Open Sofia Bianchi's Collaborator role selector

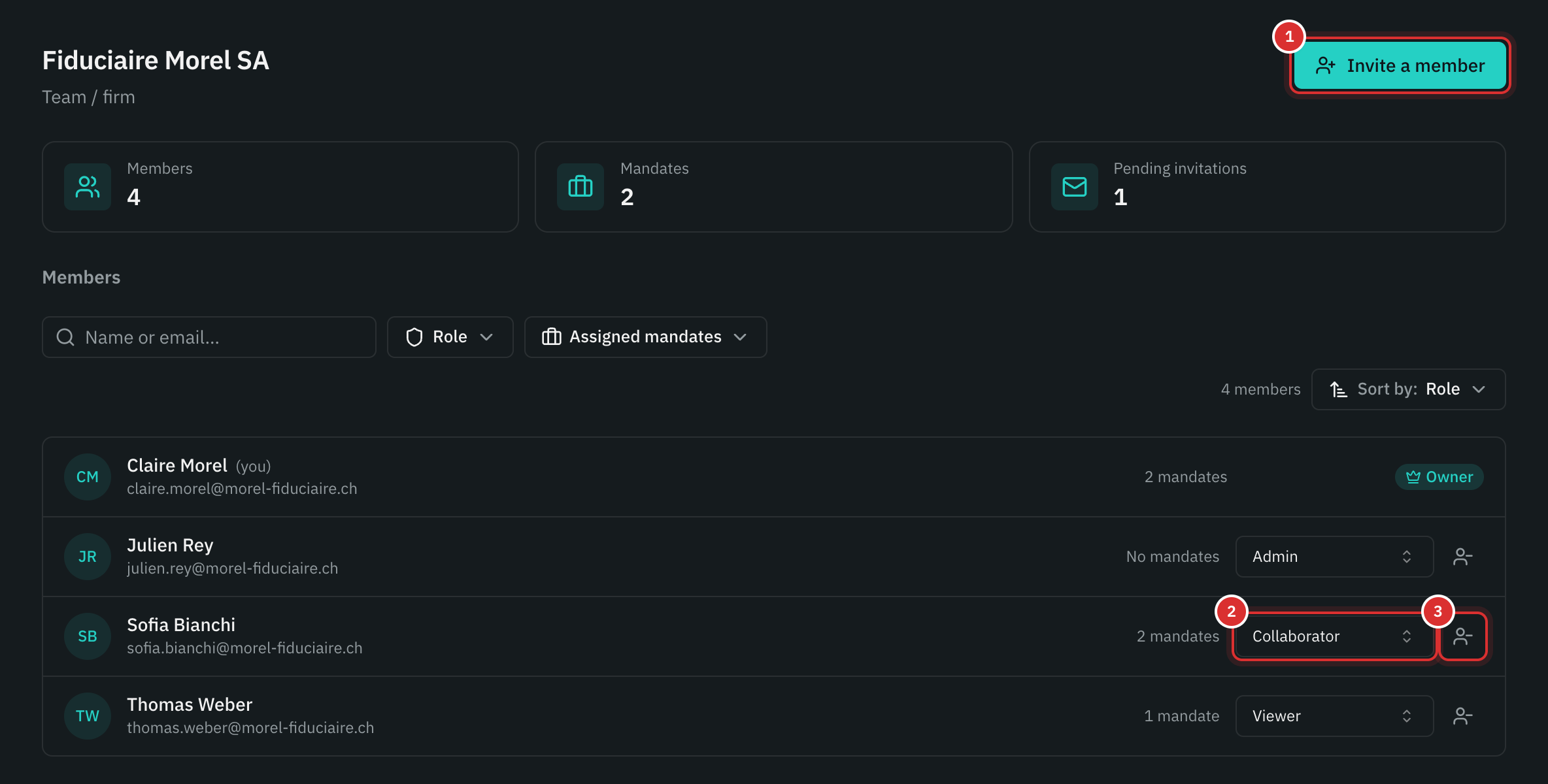pyautogui.click(x=1334, y=636)
